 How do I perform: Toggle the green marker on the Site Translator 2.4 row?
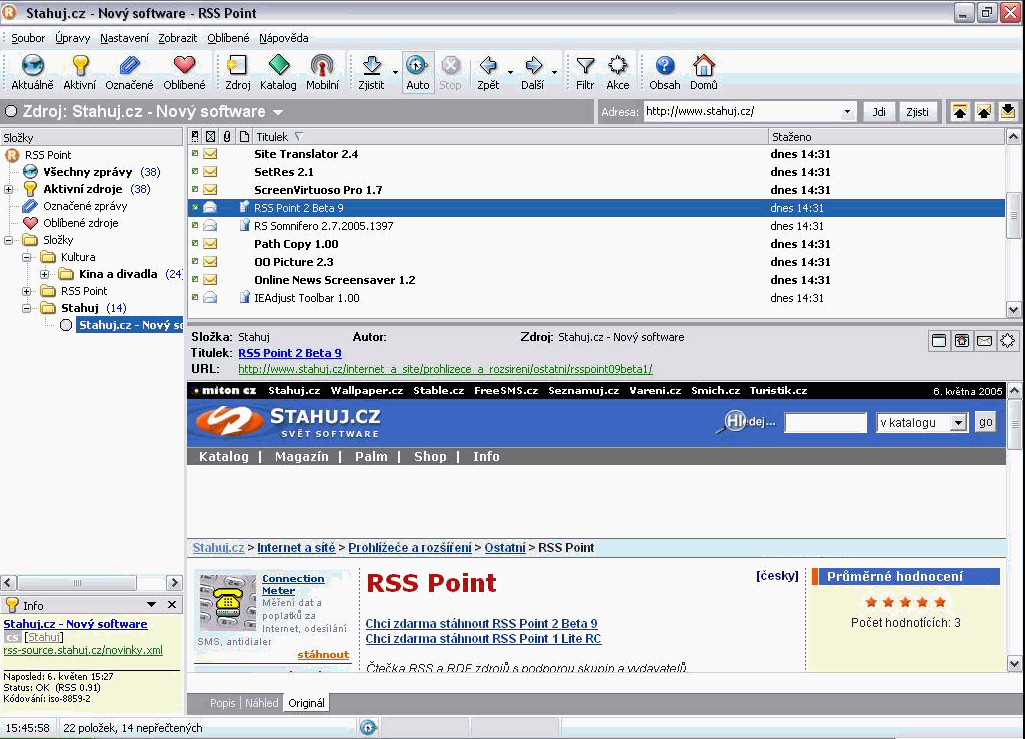pos(195,154)
